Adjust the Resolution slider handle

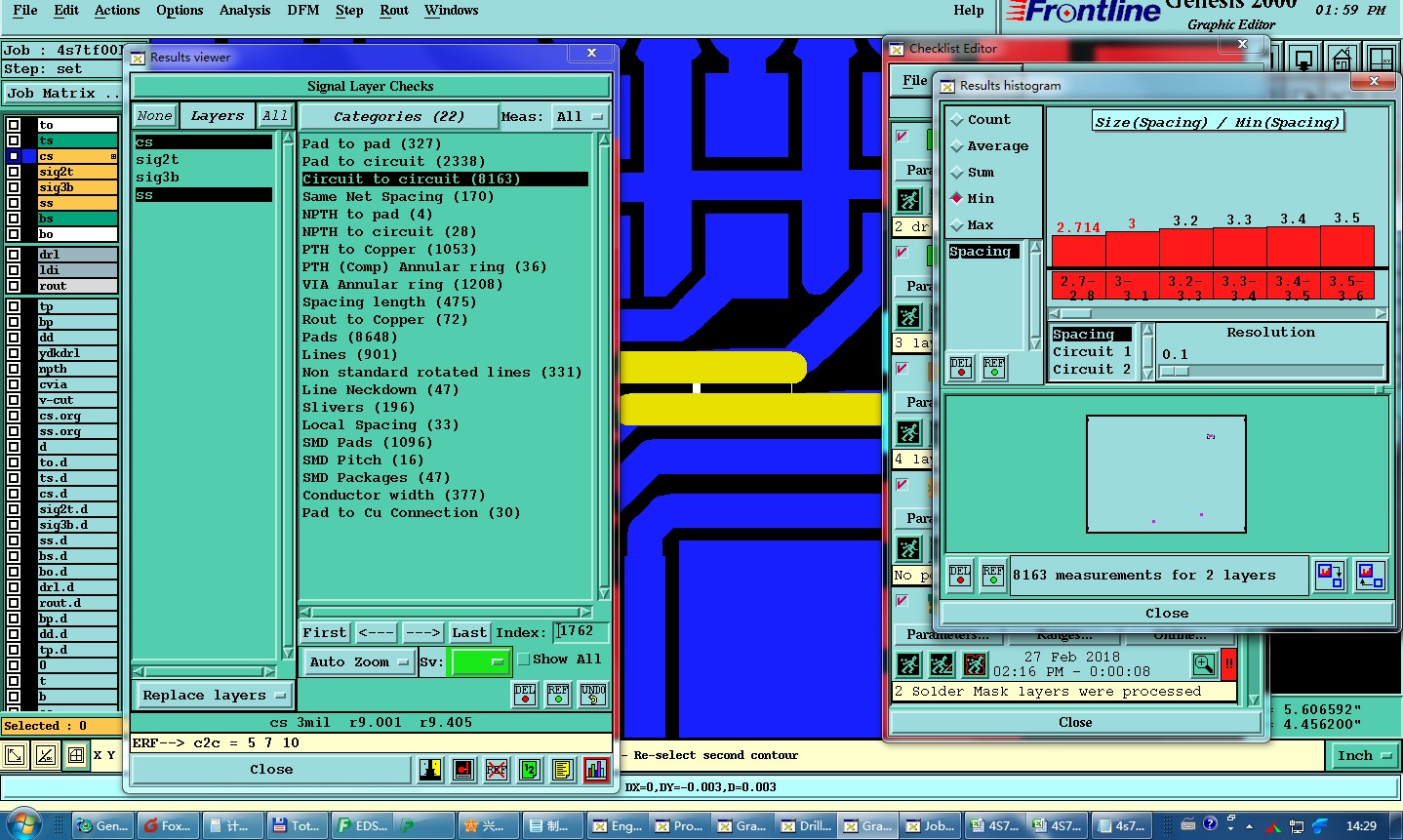click(1174, 371)
